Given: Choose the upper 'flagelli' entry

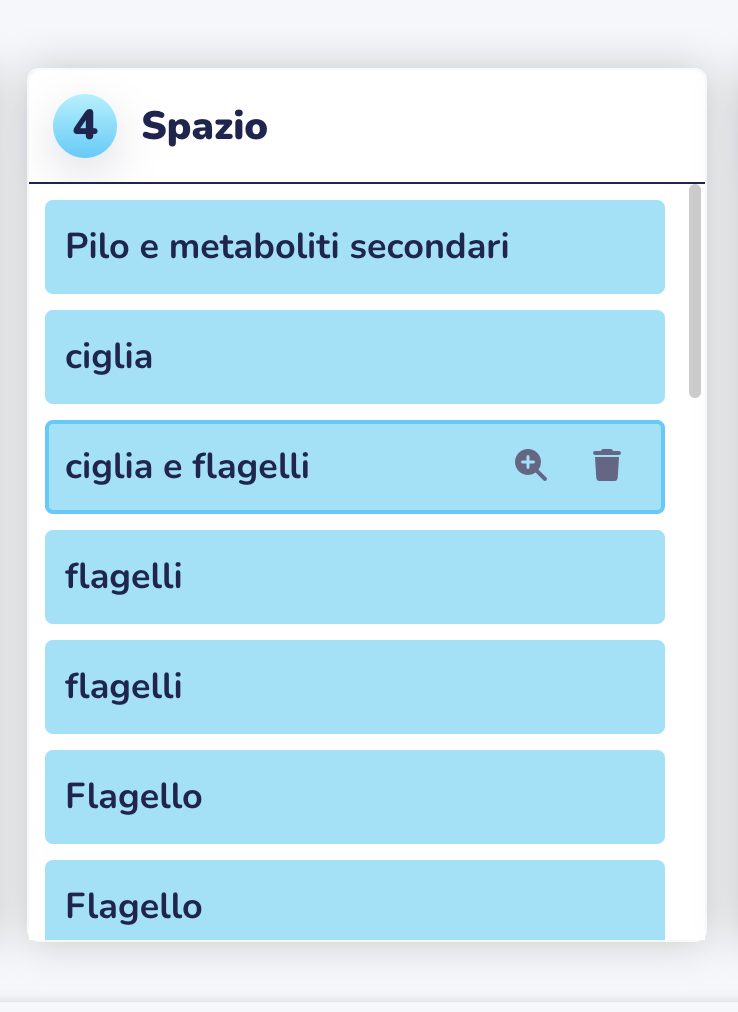Looking at the screenshot, I should (354, 577).
